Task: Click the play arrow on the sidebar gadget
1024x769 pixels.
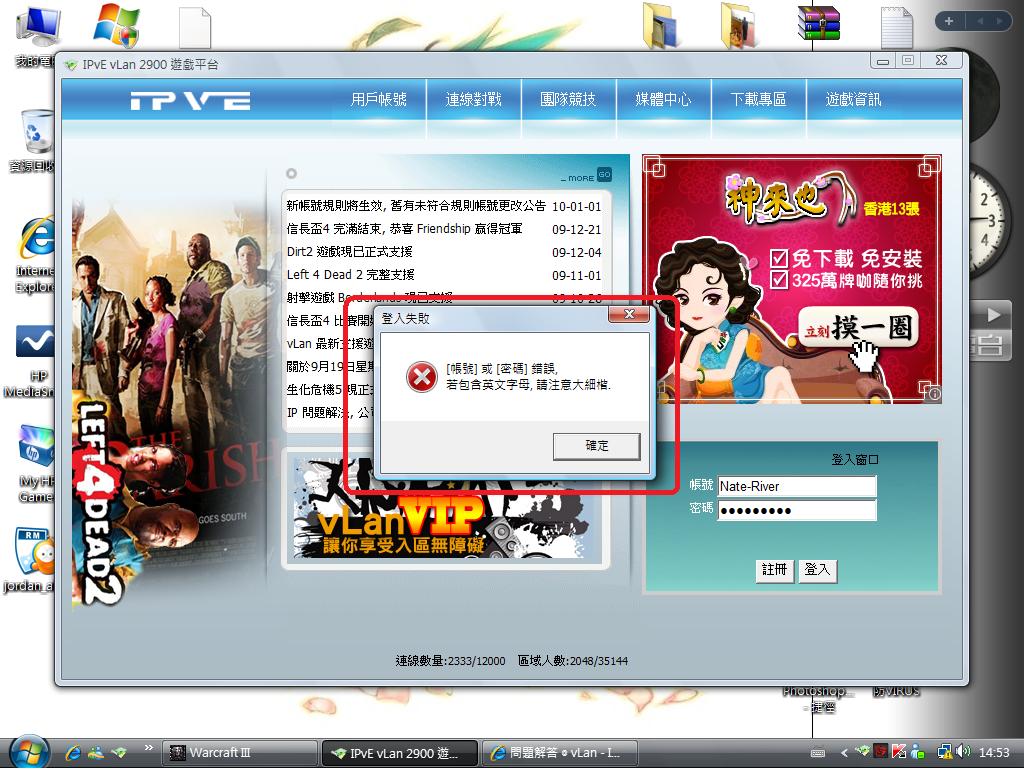Action: pos(993,315)
